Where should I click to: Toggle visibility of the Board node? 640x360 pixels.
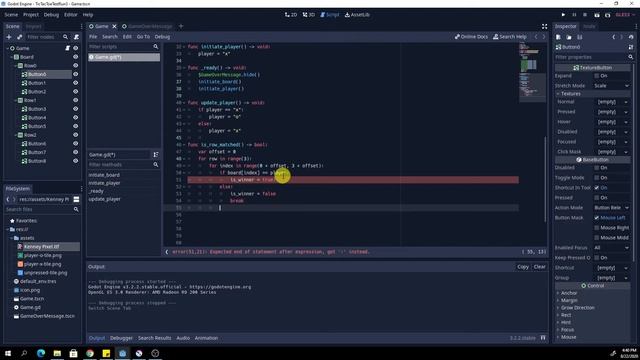[x=76, y=57]
